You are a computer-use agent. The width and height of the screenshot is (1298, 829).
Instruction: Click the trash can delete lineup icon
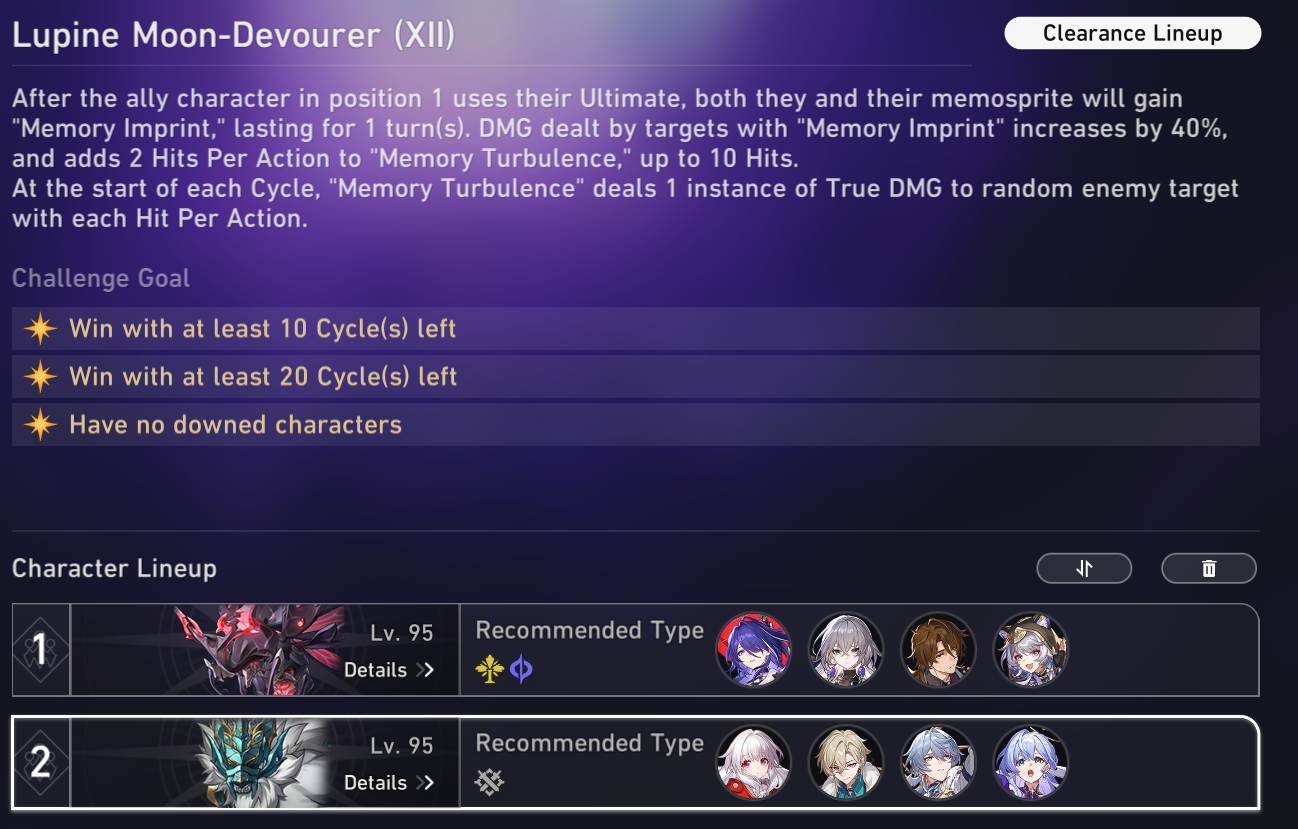pyautogui.click(x=1208, y=568)
